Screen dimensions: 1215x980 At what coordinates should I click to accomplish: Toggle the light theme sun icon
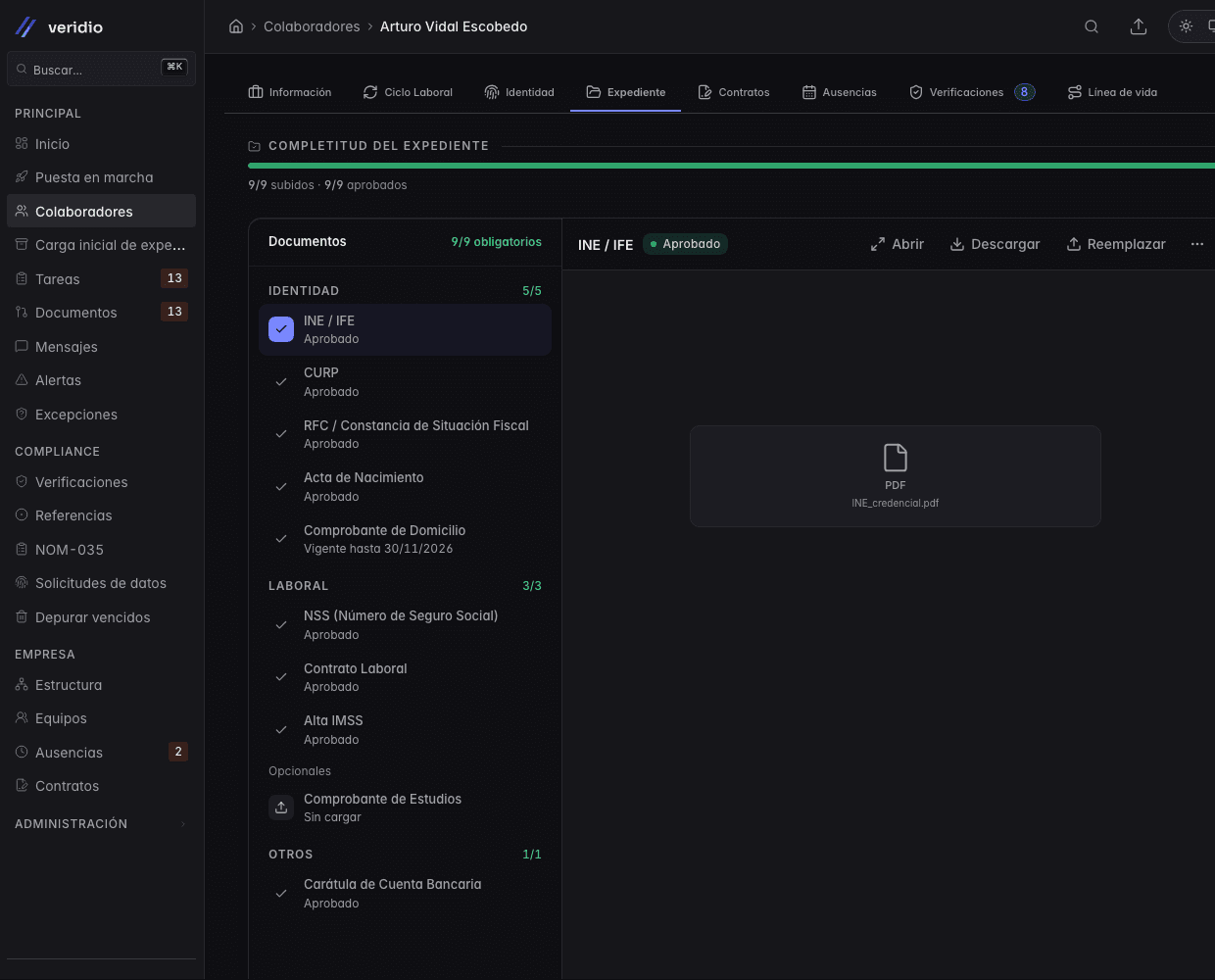[1186, 26]
